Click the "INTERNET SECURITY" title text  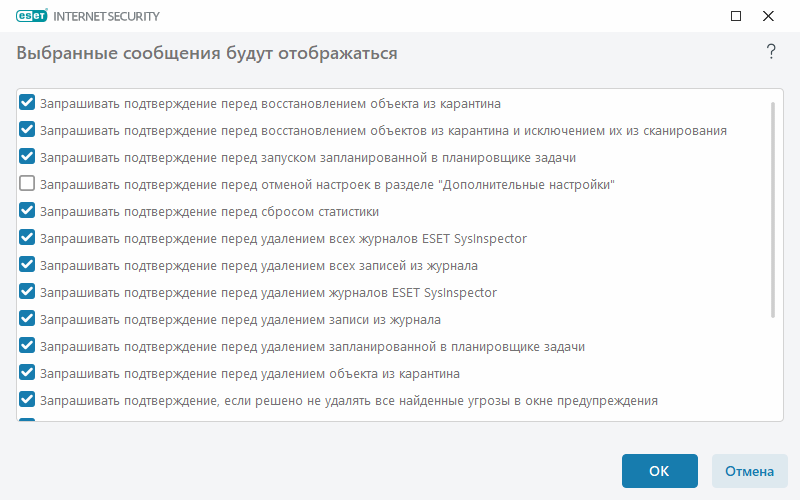click(x=106, y=16)
